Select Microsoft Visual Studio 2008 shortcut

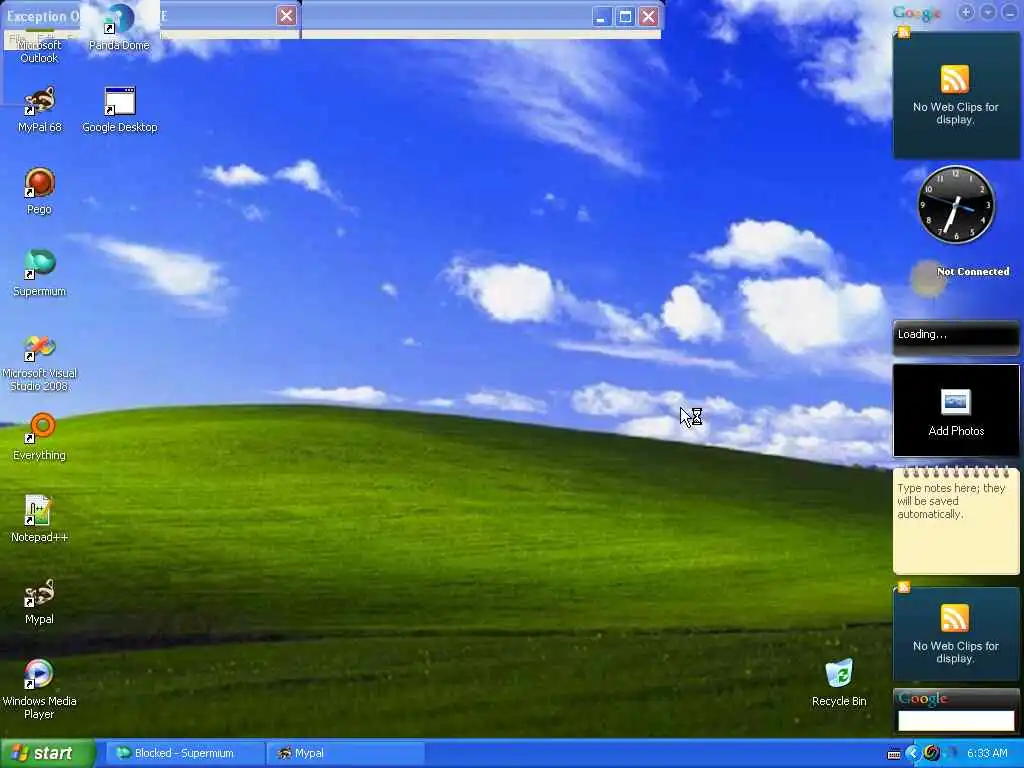pyautogui.click(x=39, y=362)
